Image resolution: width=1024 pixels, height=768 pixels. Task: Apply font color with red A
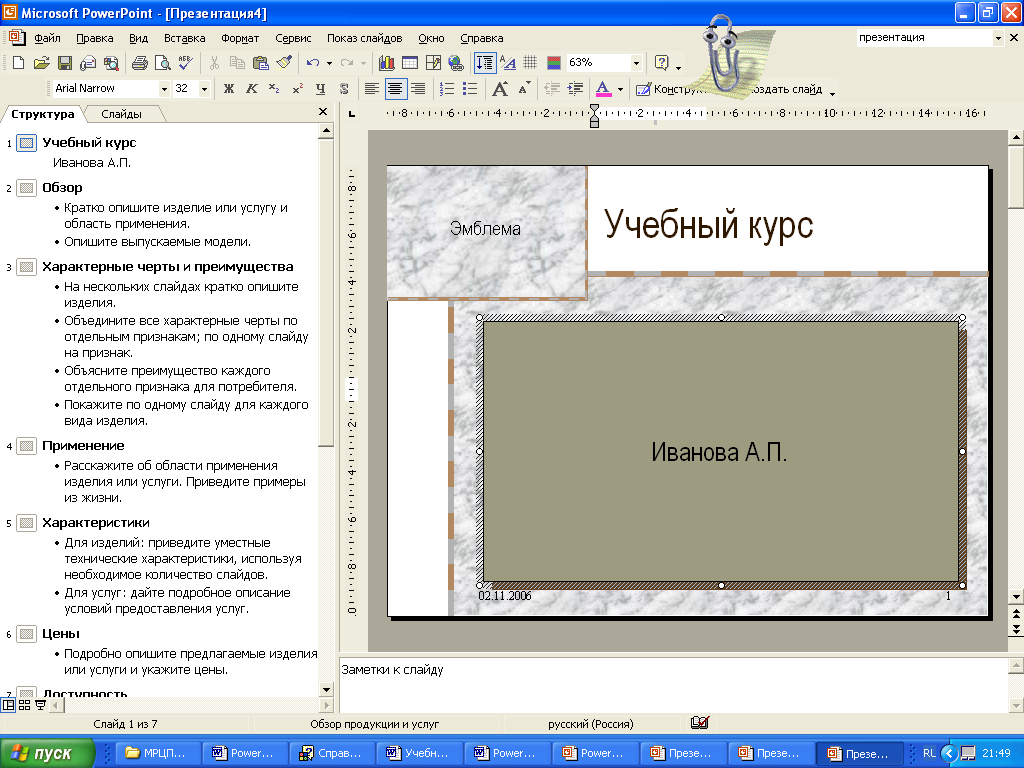(x=603, y=89)
